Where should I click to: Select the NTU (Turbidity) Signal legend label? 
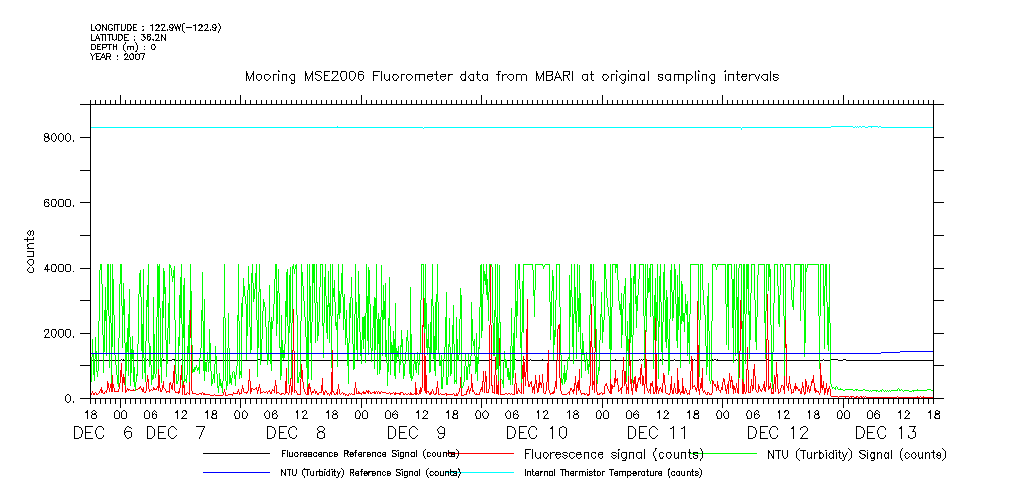click(856, 454)
